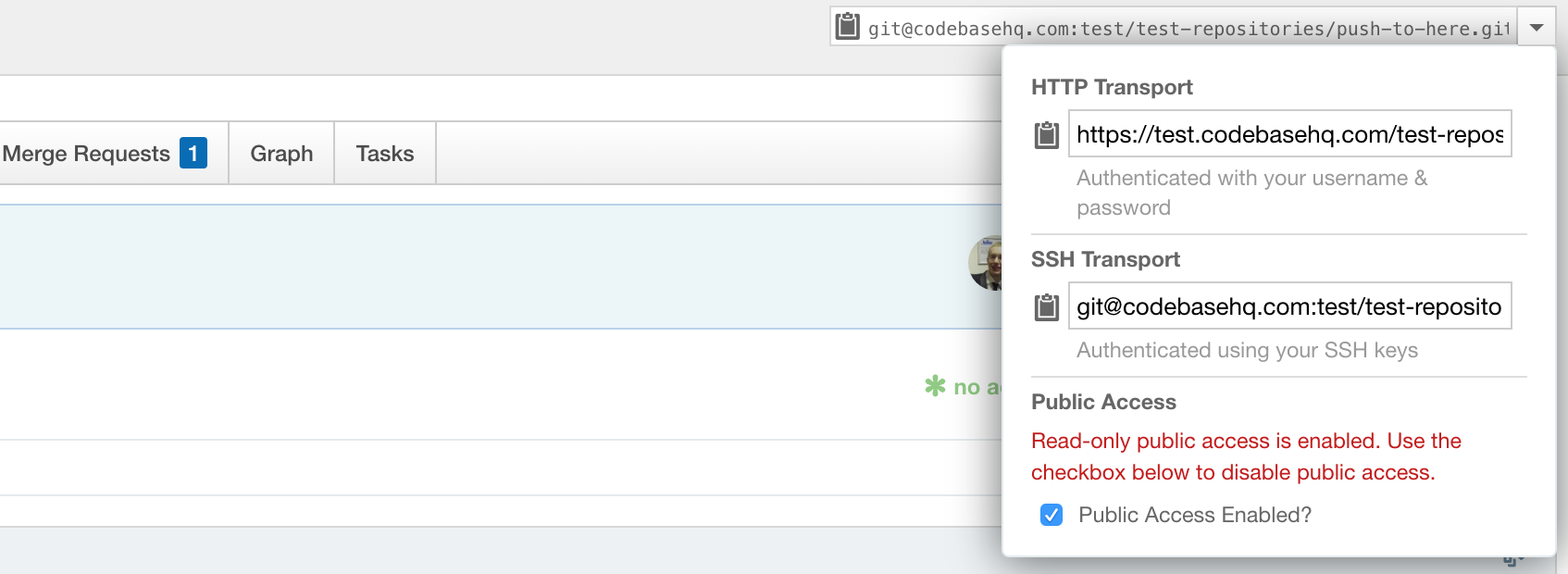
Task: Select the highlighted blue commit row
Action: coord(501,267)
